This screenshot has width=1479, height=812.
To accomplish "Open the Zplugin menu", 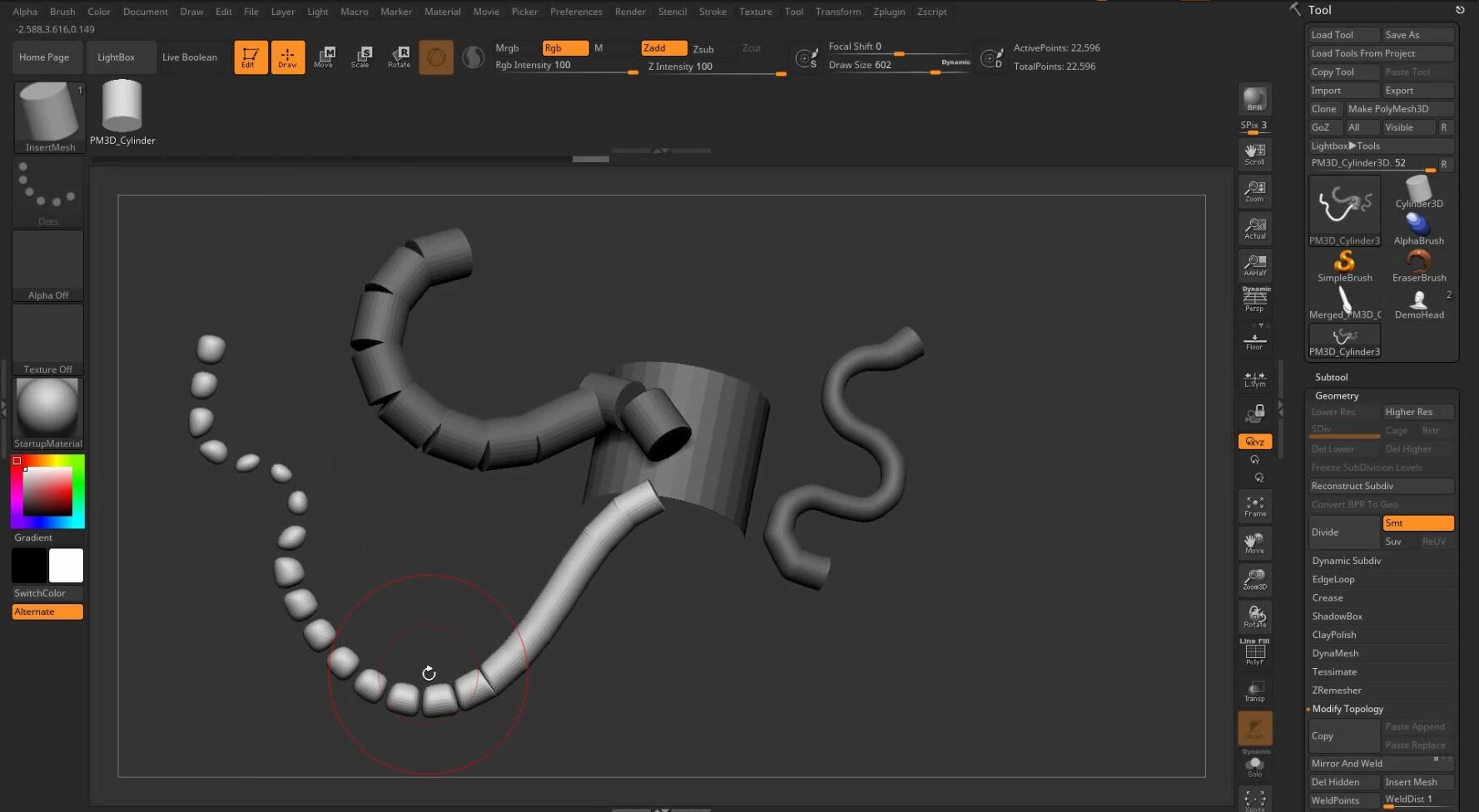I will pos(889,11).
